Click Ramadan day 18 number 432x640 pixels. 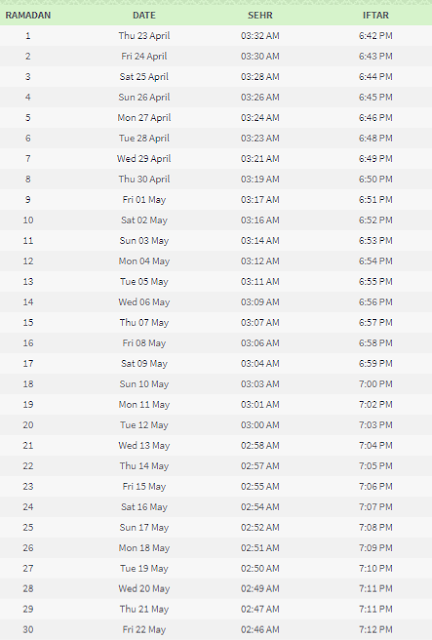[28, 384]
